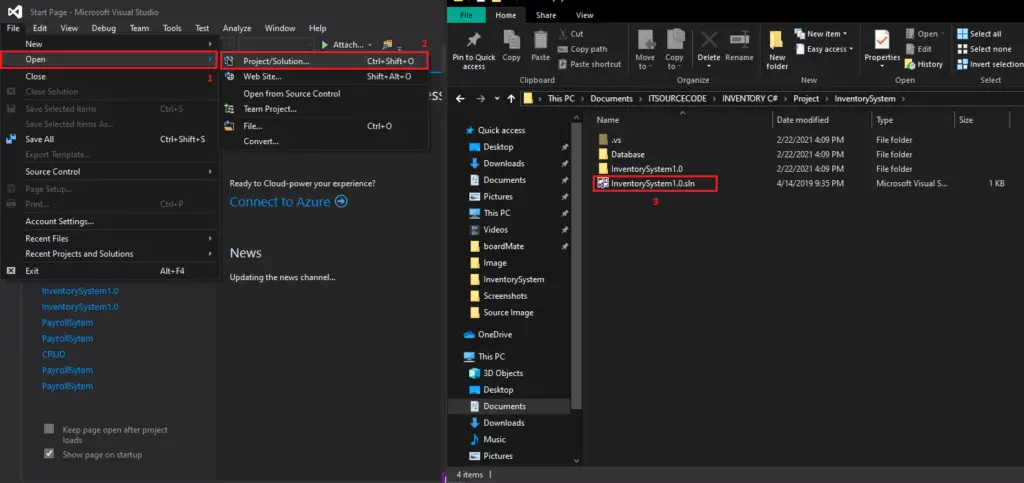Click the Paste icon in Clipboard group
Viewport: 1024px width, 483px height.
click(540, 40)
